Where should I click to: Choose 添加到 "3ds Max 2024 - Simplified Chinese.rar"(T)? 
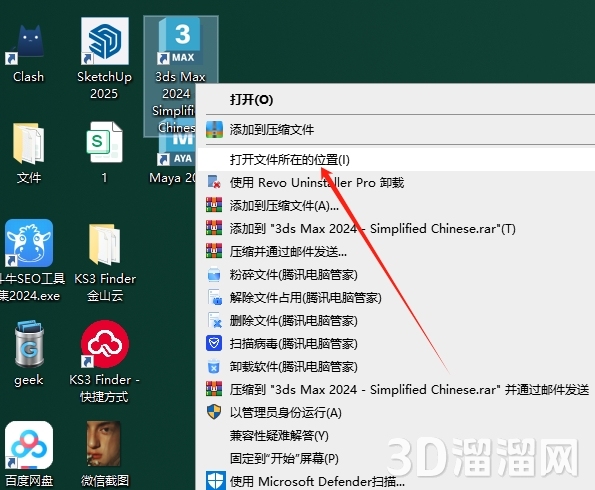point(396,228)
